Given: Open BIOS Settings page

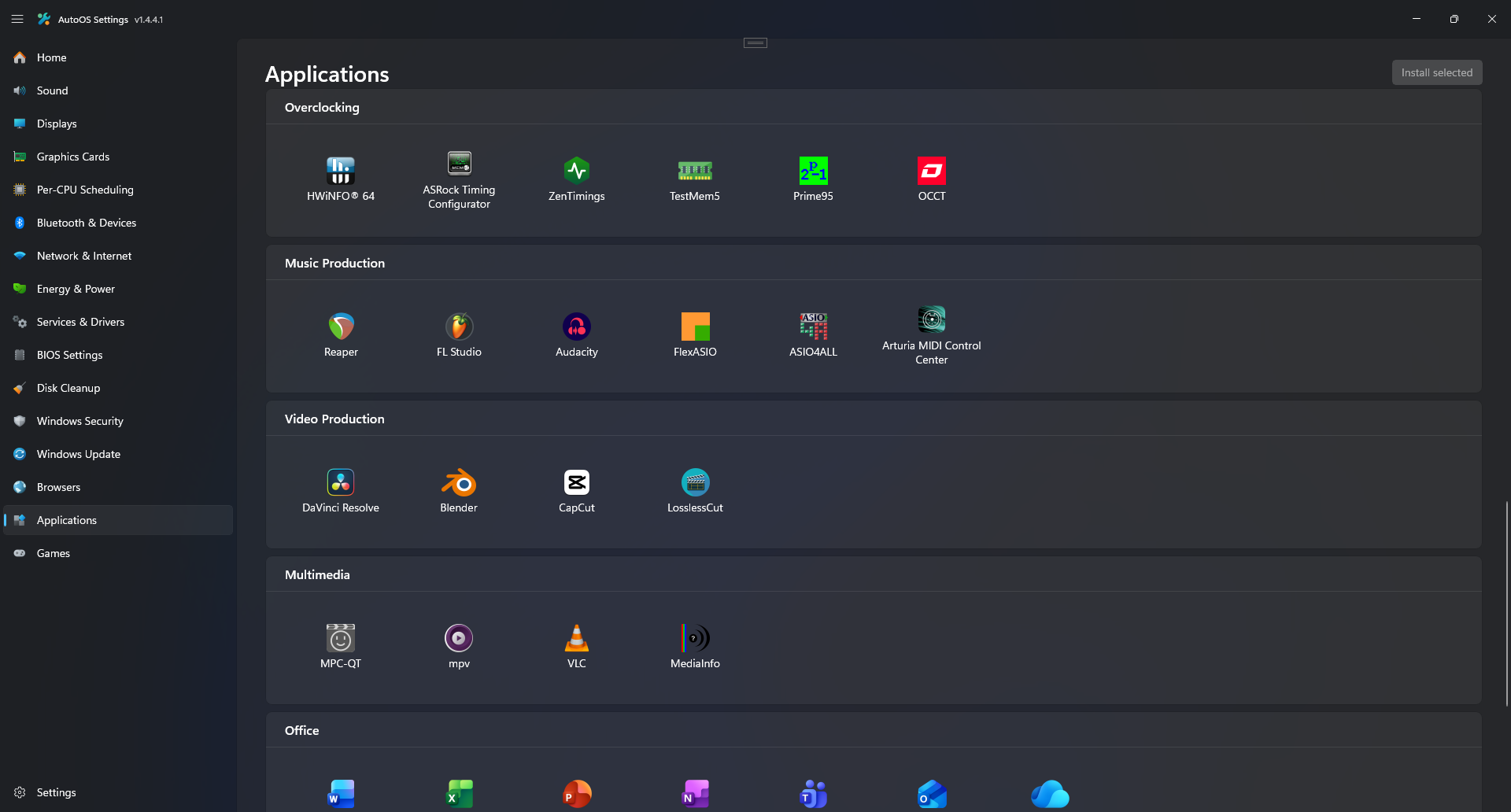Looking at the screenshot, I should 118,355.
